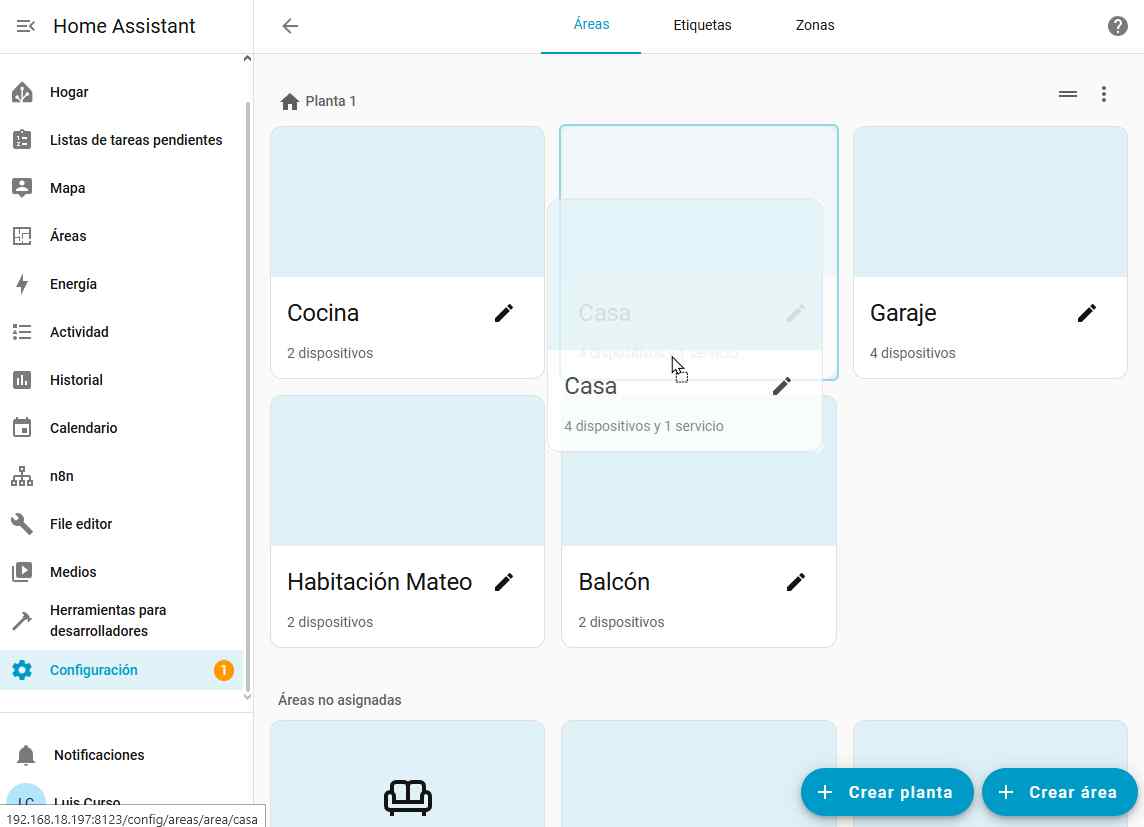This screenshot has height=827, width=1144.
Task: Open Energía in the sidebar
Action: pos(74,284)
